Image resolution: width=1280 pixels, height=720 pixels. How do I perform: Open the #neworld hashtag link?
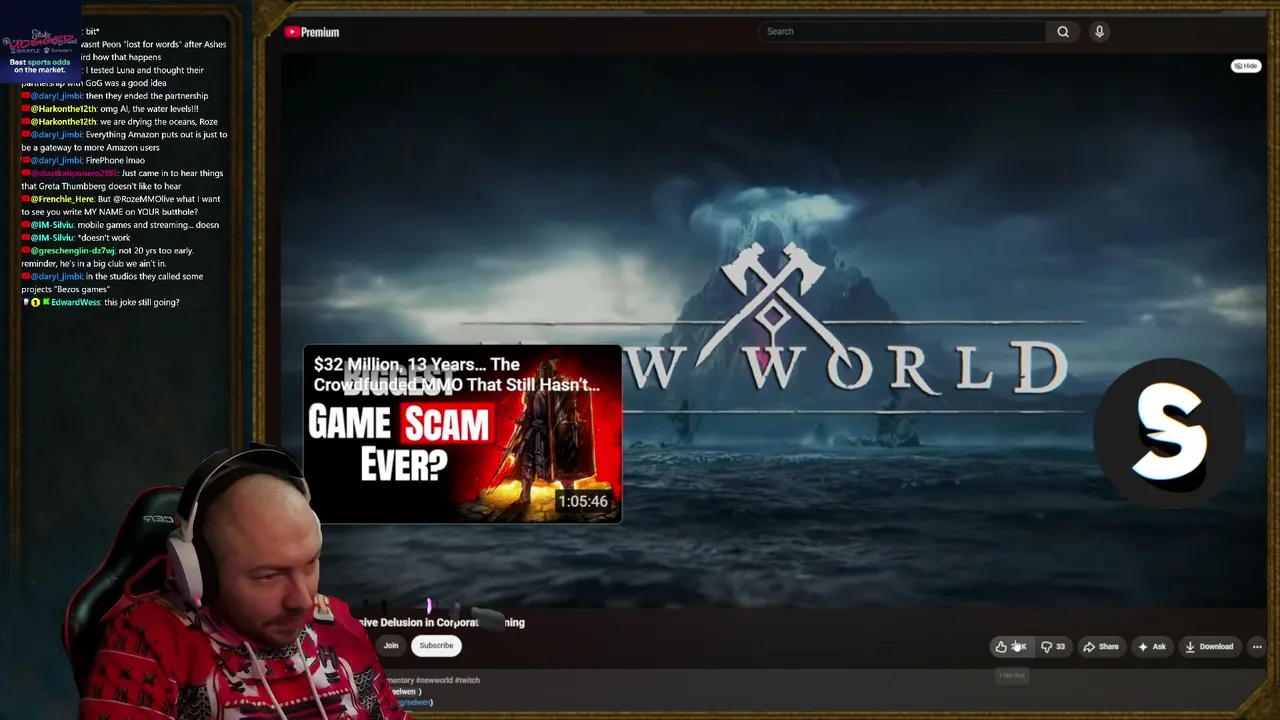[x=435, y=680]
